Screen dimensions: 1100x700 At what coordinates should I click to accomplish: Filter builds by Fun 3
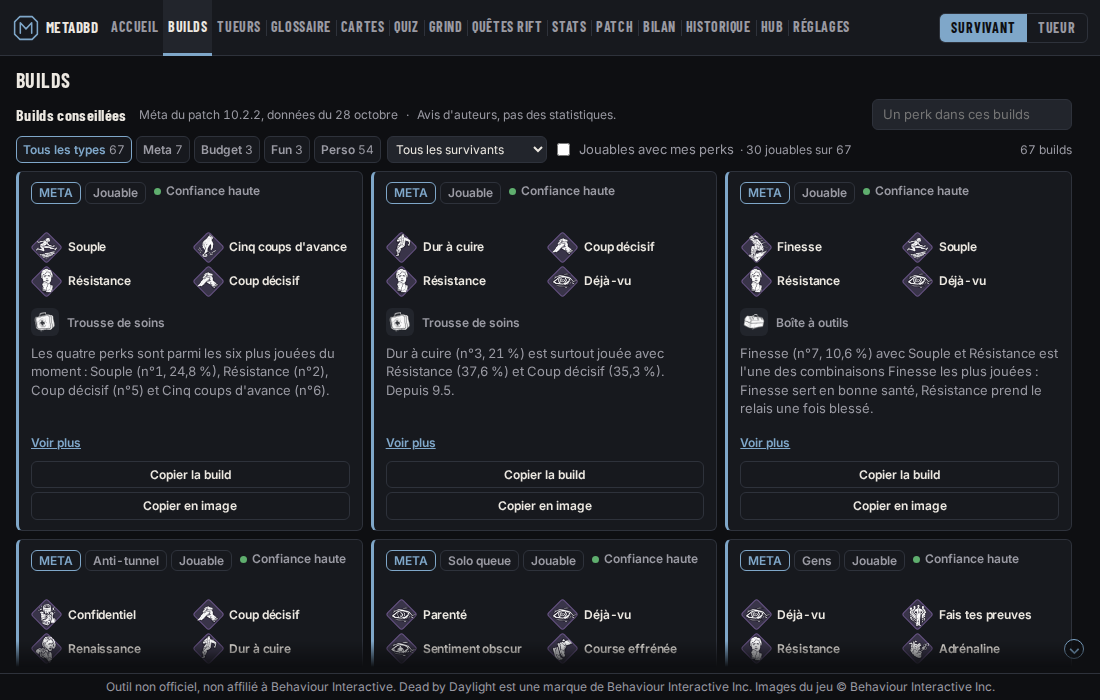287,149
